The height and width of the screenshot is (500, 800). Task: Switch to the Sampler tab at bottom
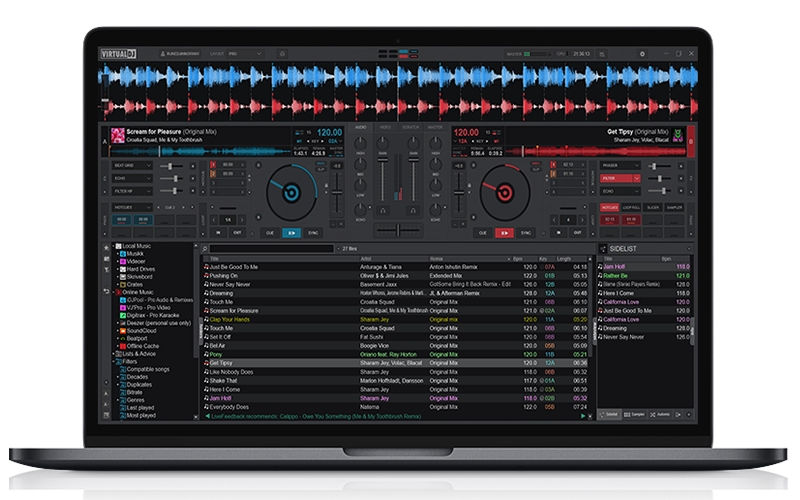click(x=634, y=415)
